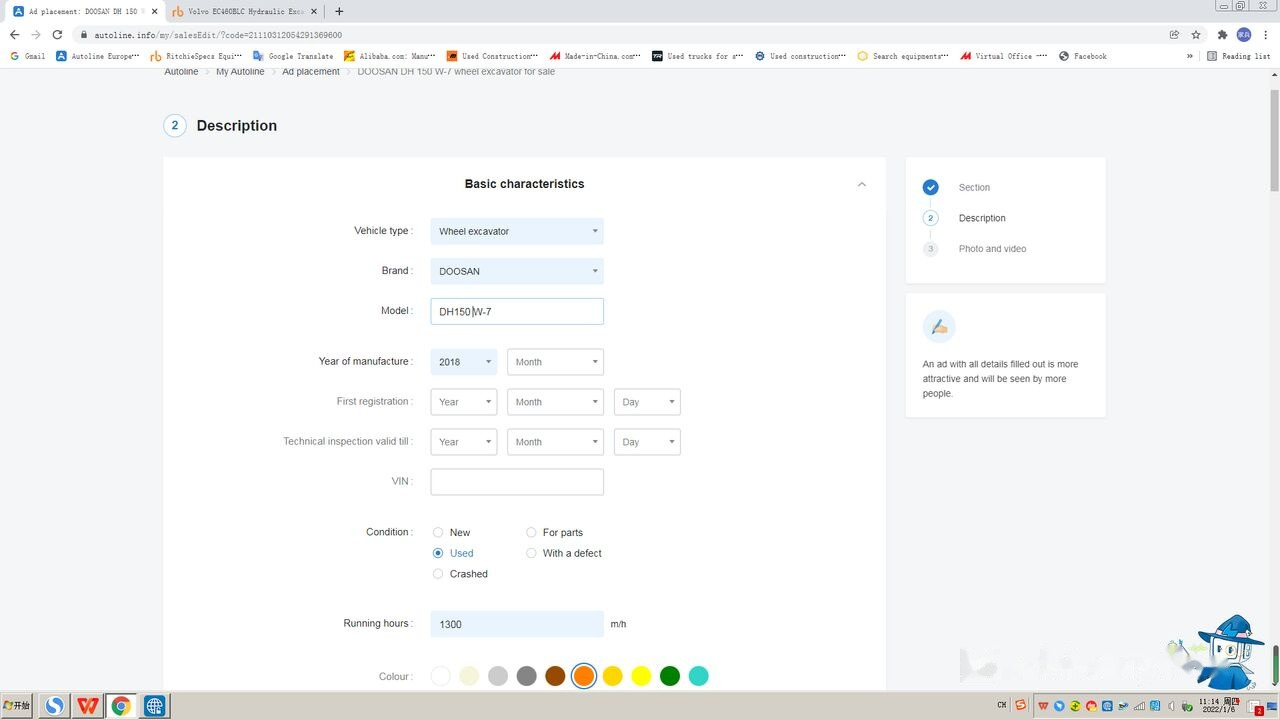Click the Running hours field
Image resolution: width=1280 pixels, height=720 pixels.
click(x=517, y=624)
